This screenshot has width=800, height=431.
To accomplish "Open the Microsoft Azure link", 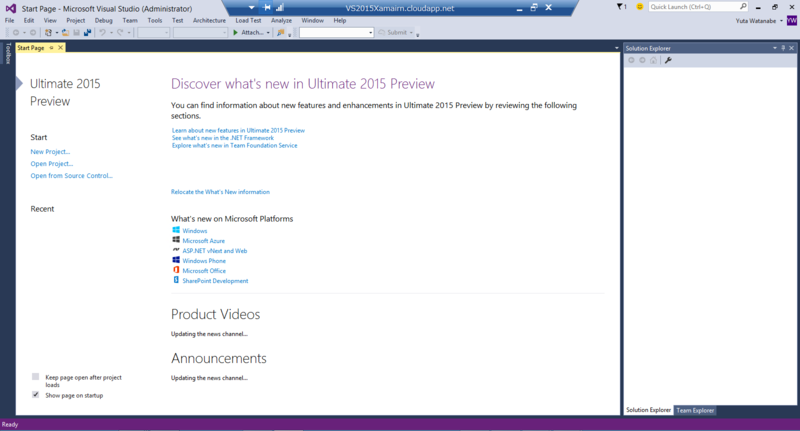I will [x=204, y=241].
